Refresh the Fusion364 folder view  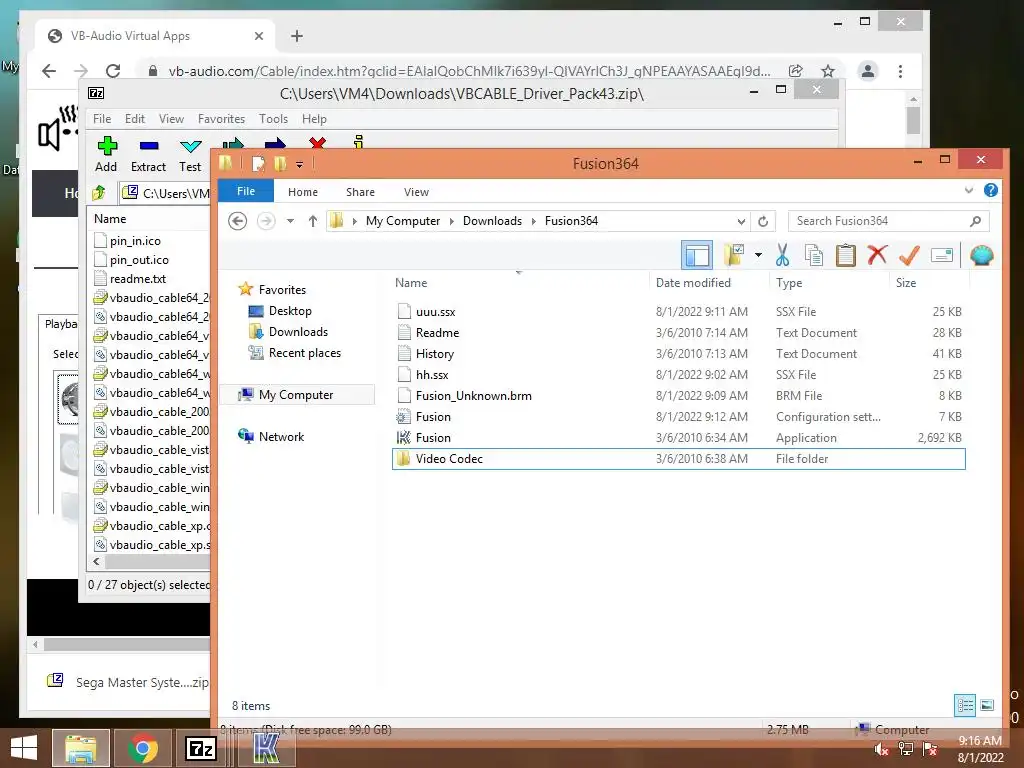[763, 221]
